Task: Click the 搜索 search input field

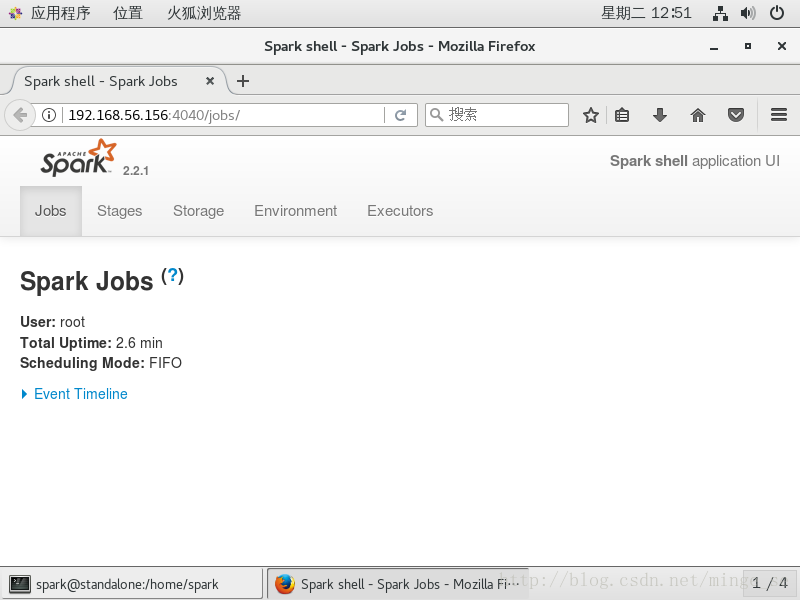Action: (x=497, y=115)
